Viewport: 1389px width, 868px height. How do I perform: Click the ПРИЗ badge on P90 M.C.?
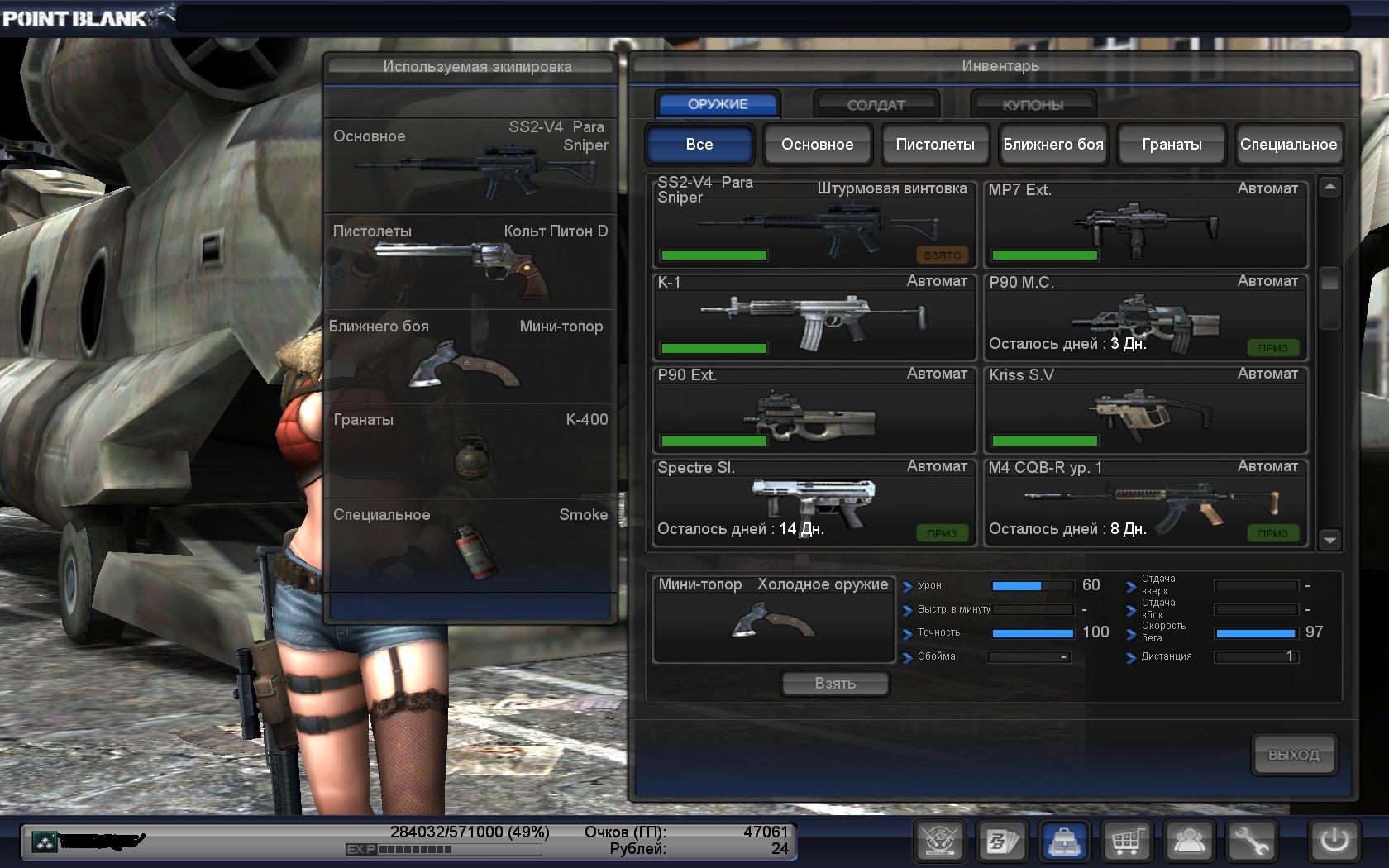coord(1273,348)
